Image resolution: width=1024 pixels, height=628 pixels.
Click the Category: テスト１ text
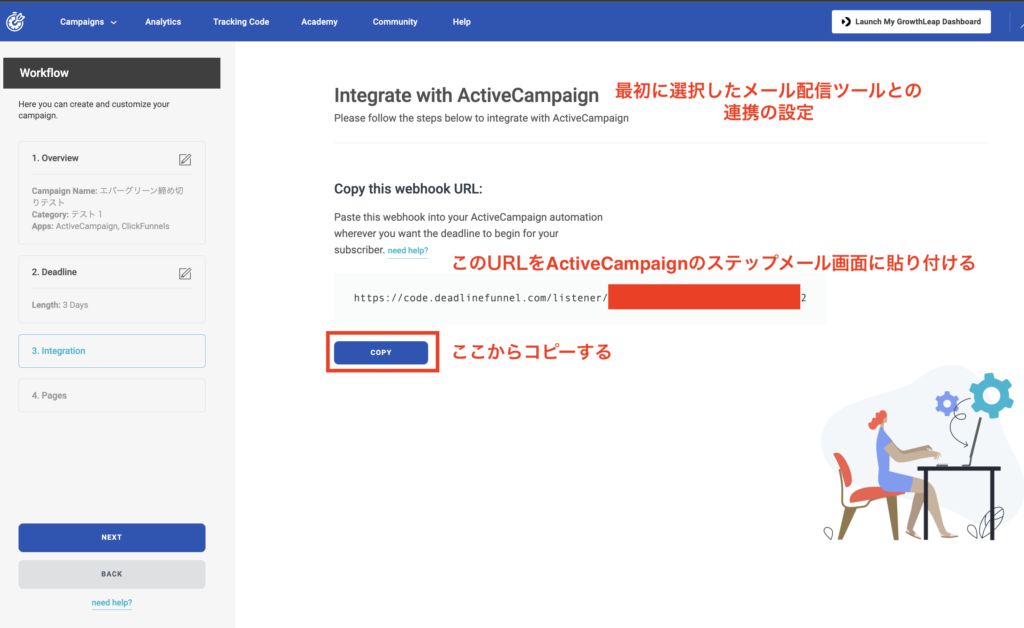click(67, 214)
